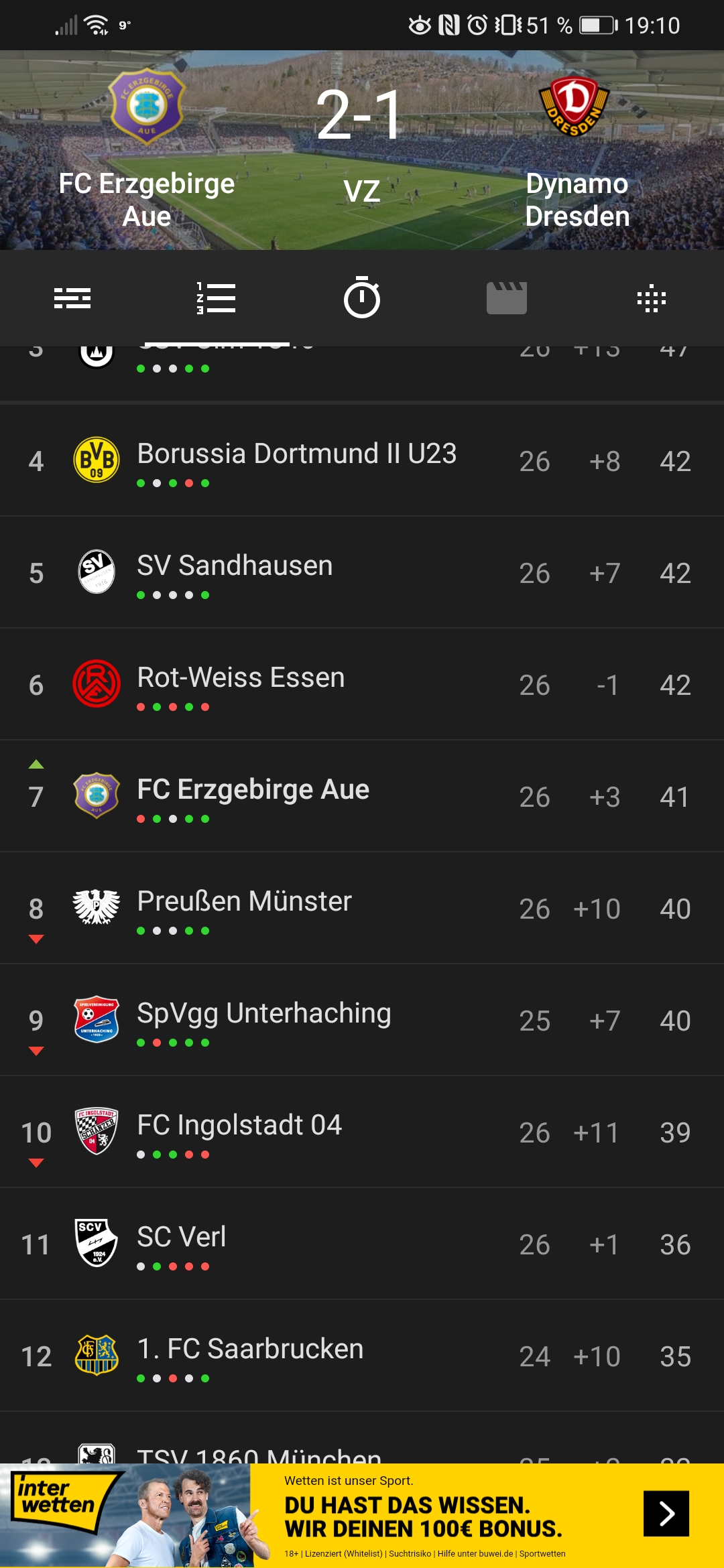The height and width of the screenshot is (1568, 724).
Task: Tap the Interwetten ad arrow button
Action: click(666, 1513)
